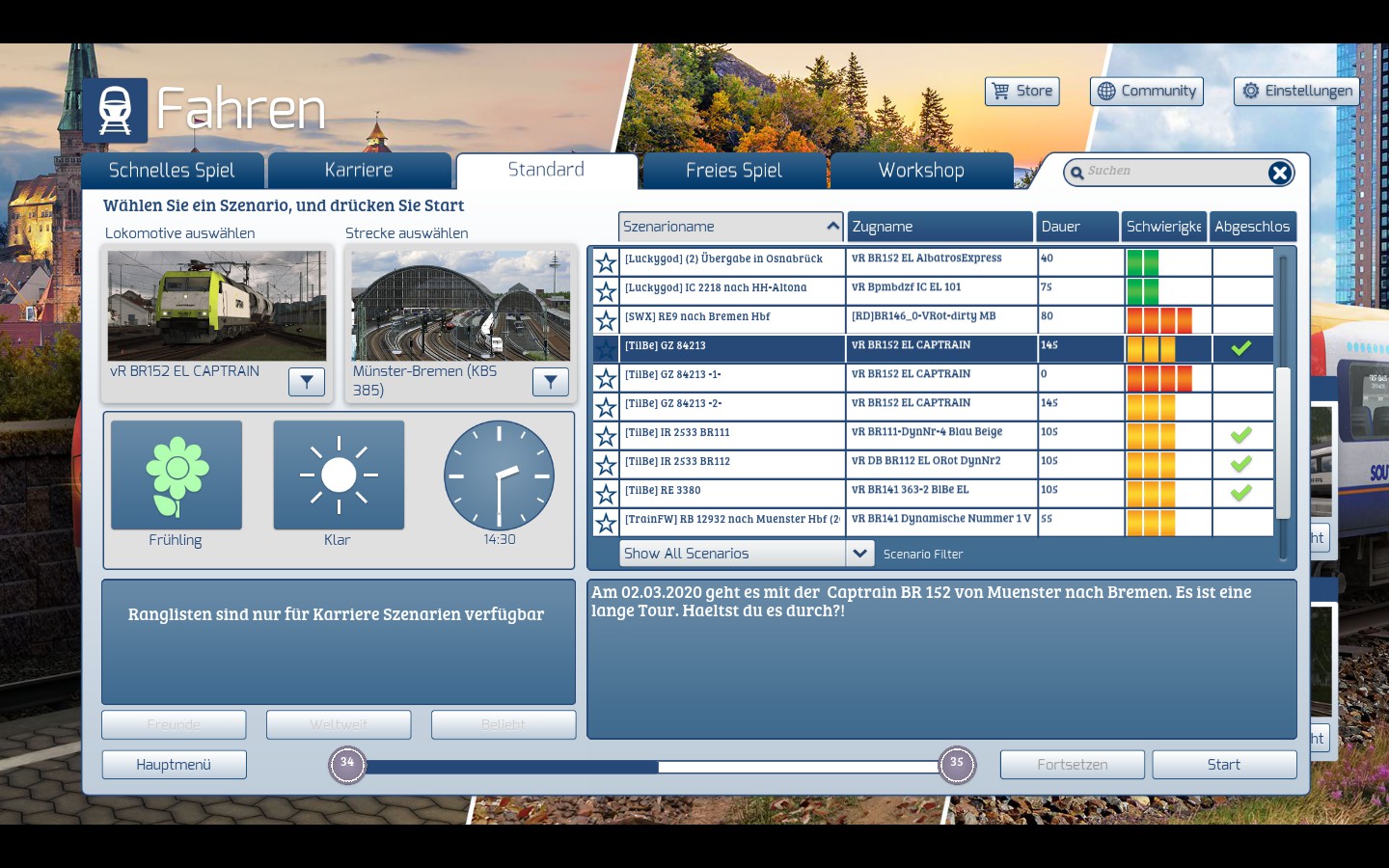Return via the Hauptmenü button
Image resolution: width=1389 pixels, height=868 pixels.
pyautogui.click(x=174, y=765)
